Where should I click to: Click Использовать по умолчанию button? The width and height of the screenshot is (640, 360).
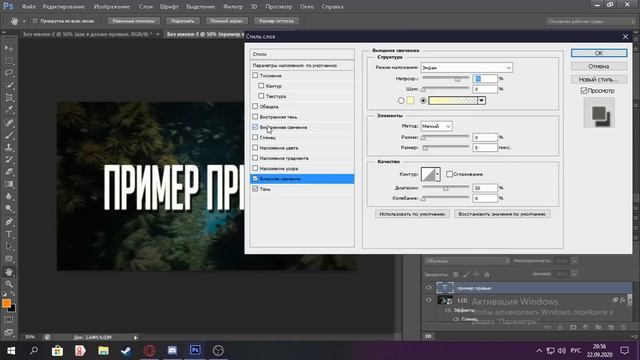(412, 214)
